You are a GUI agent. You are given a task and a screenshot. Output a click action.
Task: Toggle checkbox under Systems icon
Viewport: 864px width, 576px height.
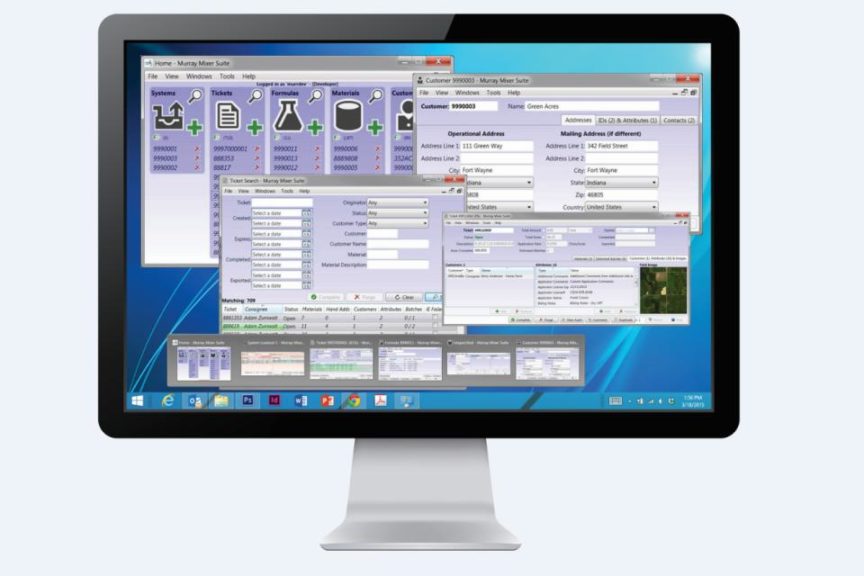[157, 138]
